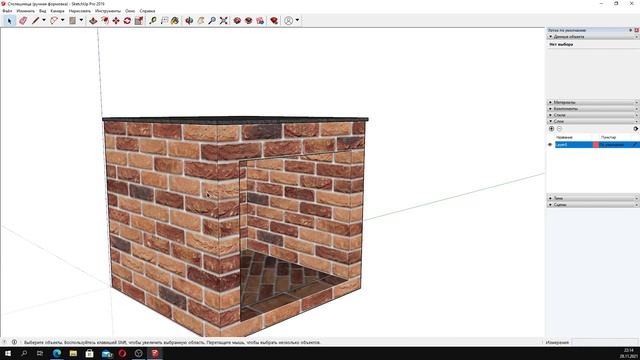Open the Камера menu
The image size is (640, 360).
tap(58, 11)
